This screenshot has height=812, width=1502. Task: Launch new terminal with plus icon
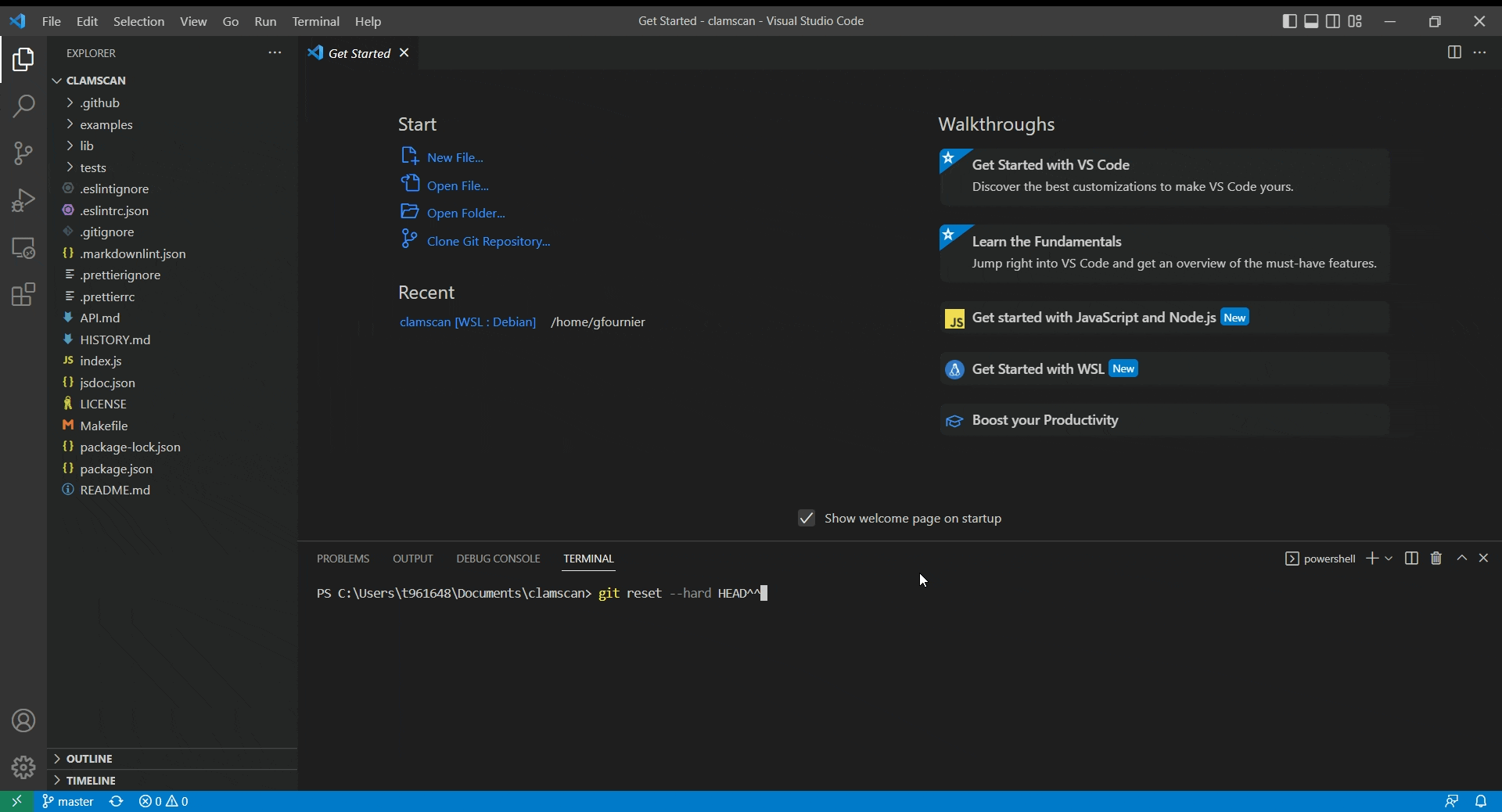1372,558
